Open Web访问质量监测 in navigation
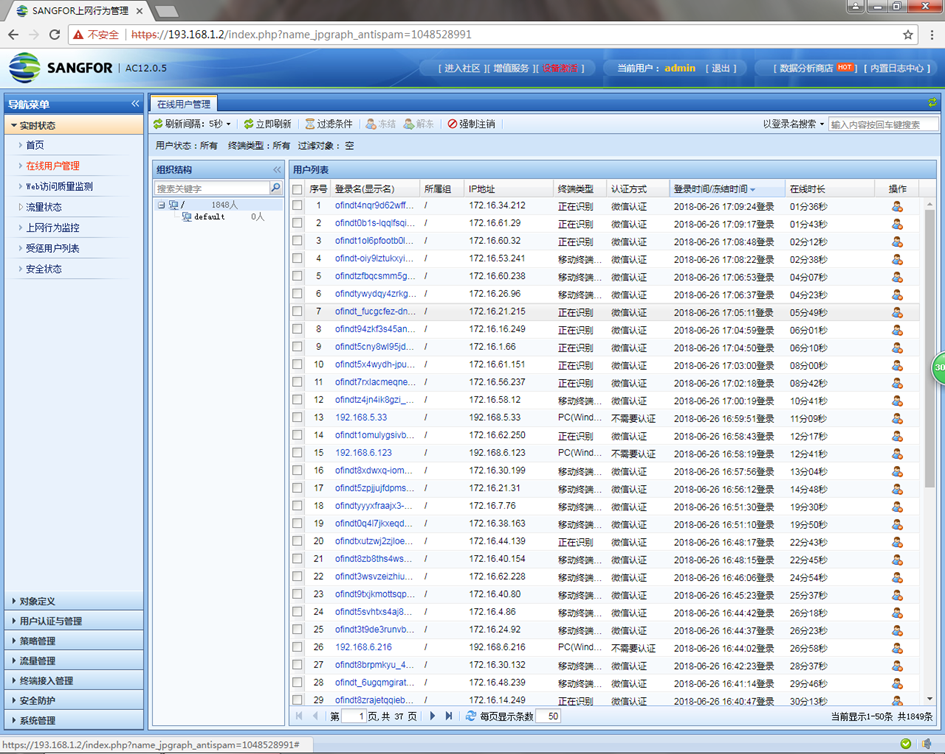The width and height of the screenshot is (945, 754). coord(59,187)
